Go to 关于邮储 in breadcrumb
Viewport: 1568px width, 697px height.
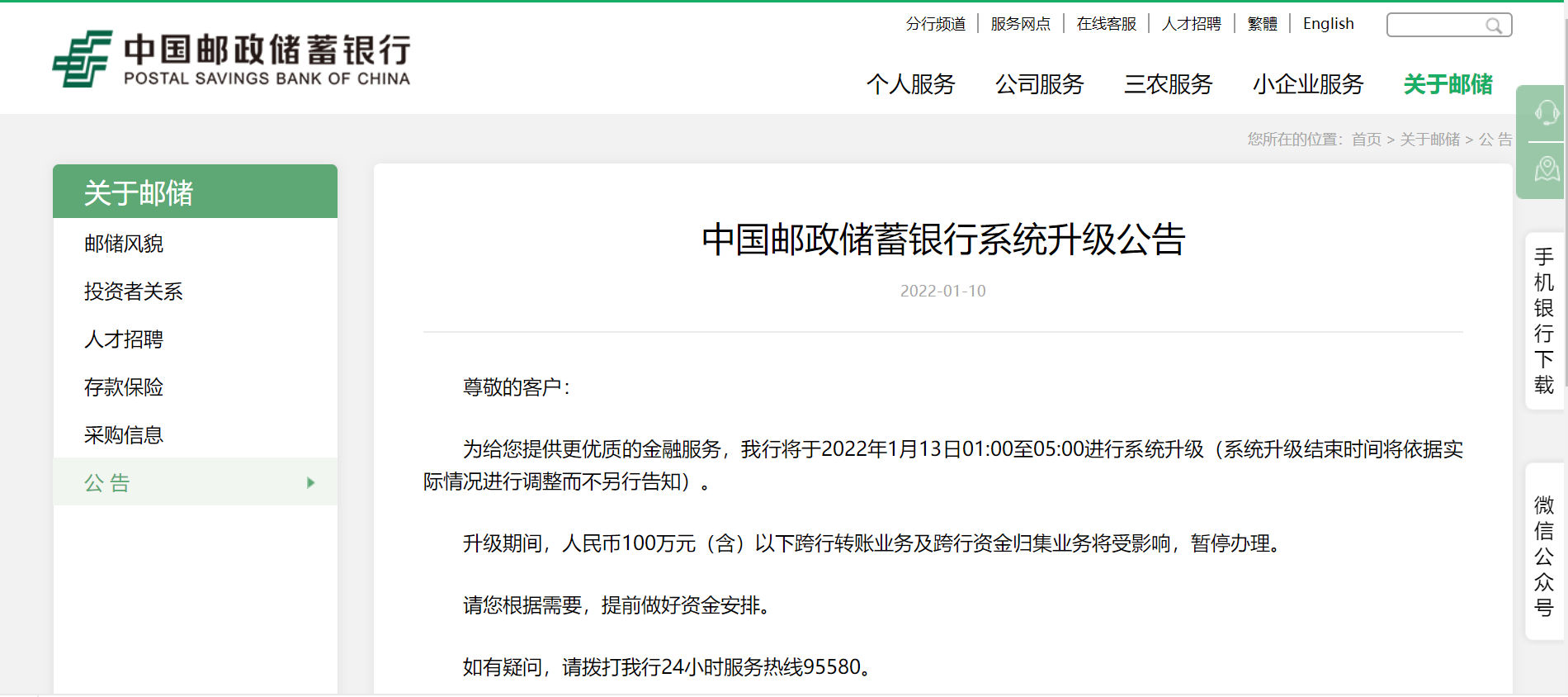pyautogui.click(x=1430, y=140)
